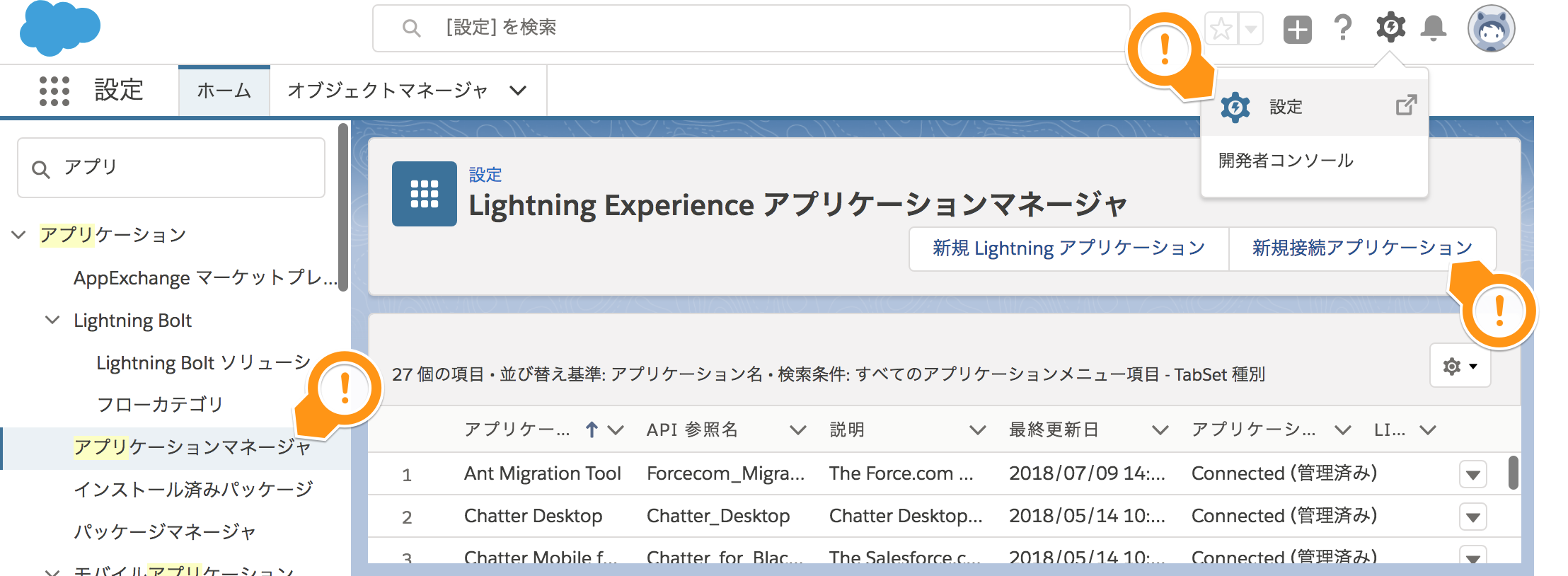Click the Salesforce cloud logo
Screen dimensions: 1568x576
coord(60,28)
